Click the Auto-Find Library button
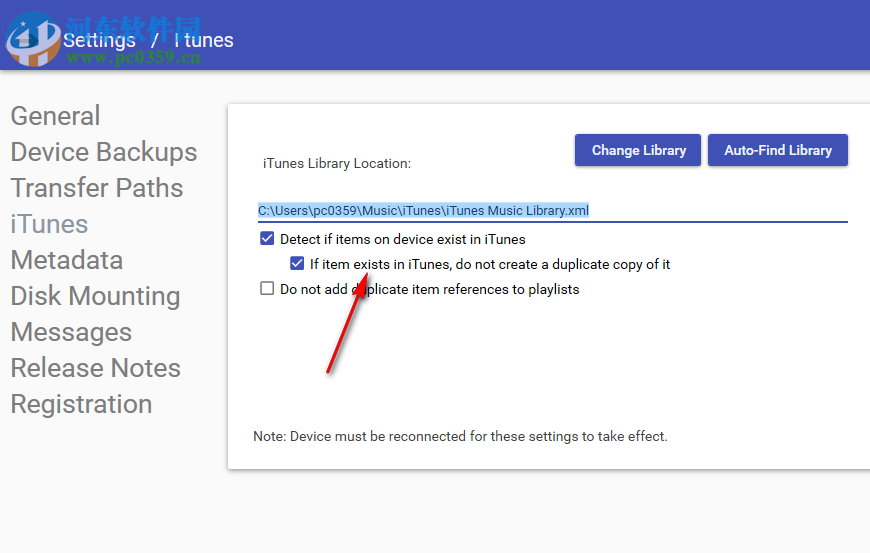 [x=778, y=150]
